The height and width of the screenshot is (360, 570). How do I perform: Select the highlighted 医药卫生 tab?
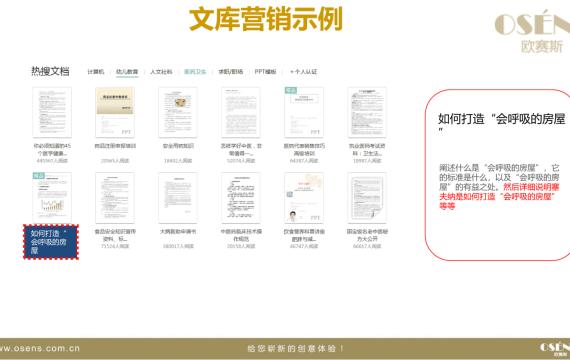[195, 72]
